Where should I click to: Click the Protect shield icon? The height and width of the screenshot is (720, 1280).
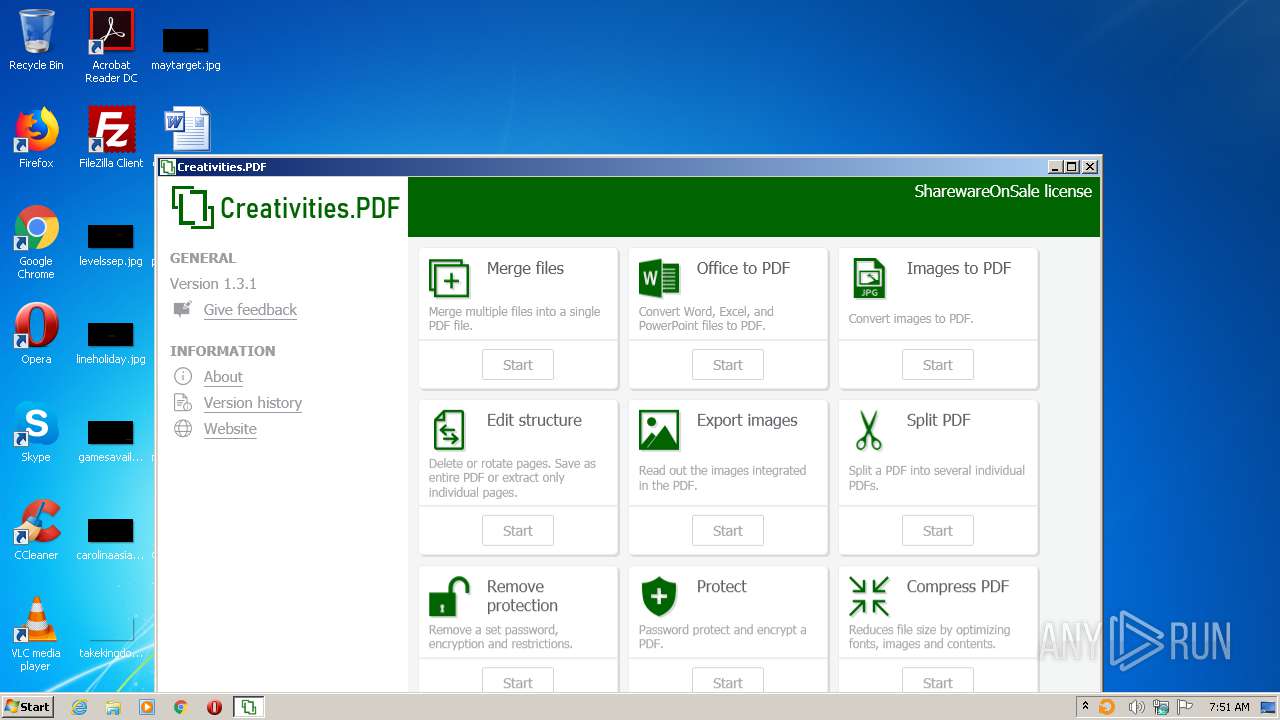tap(659, 596)
